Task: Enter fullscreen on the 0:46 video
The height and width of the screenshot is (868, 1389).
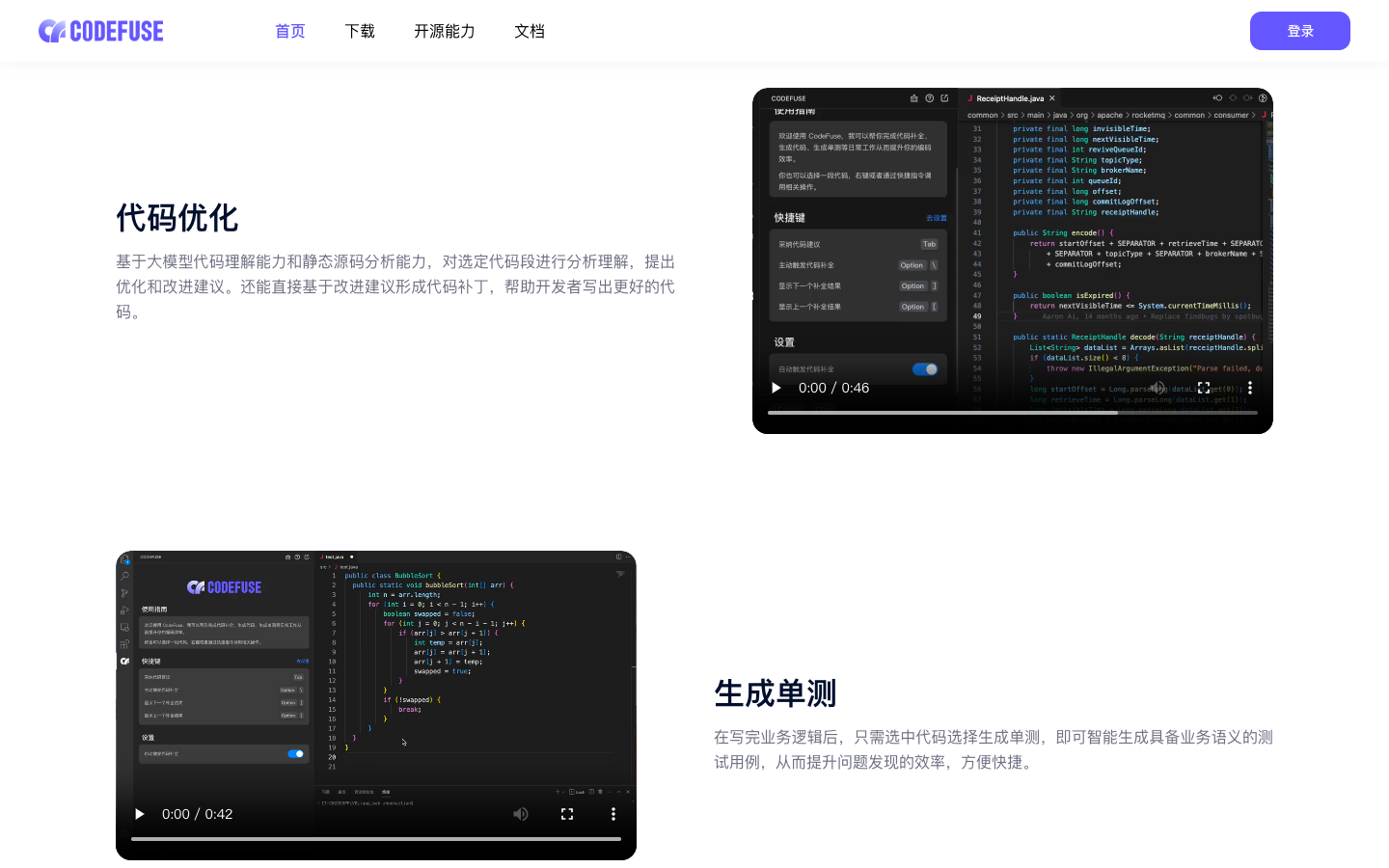Action: point(1204,388)
